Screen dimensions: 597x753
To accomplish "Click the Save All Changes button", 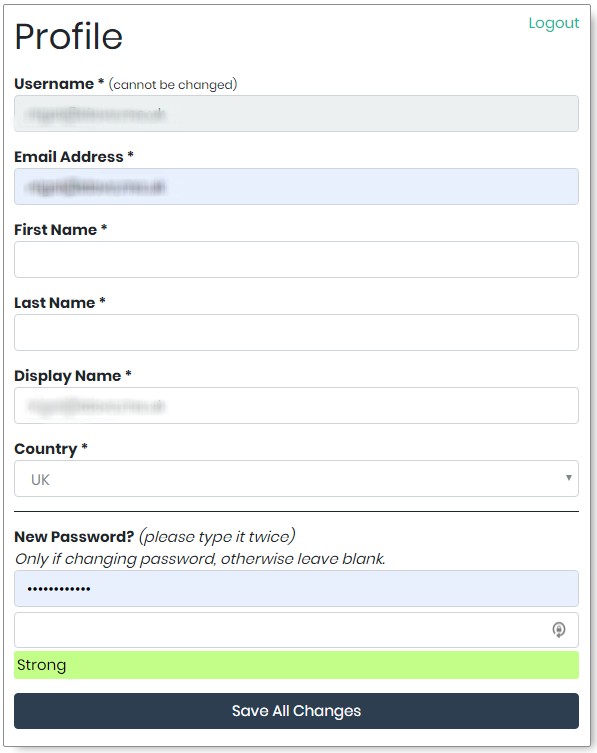I will pos(296,711).
